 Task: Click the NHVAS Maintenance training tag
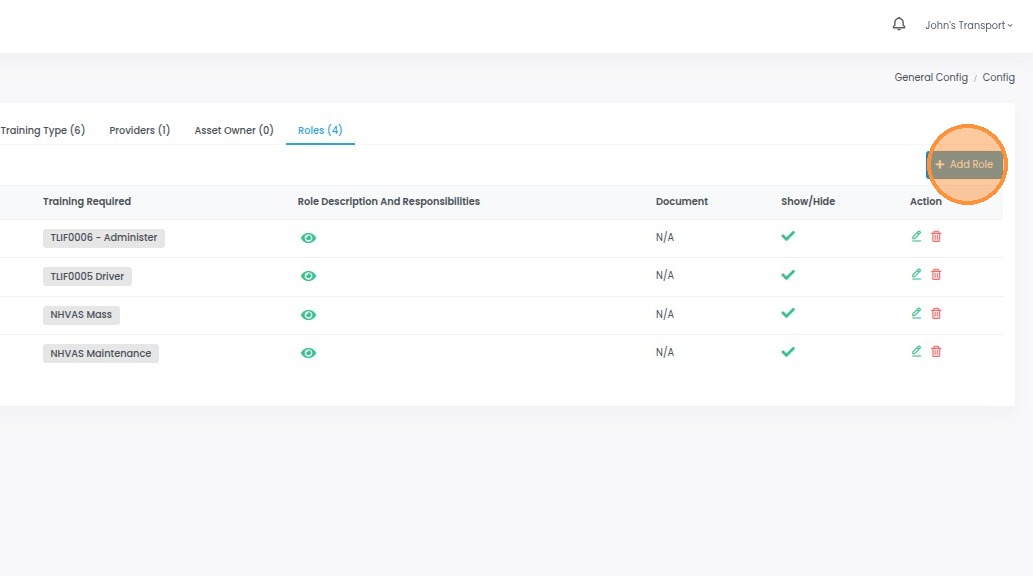point(101,353)
